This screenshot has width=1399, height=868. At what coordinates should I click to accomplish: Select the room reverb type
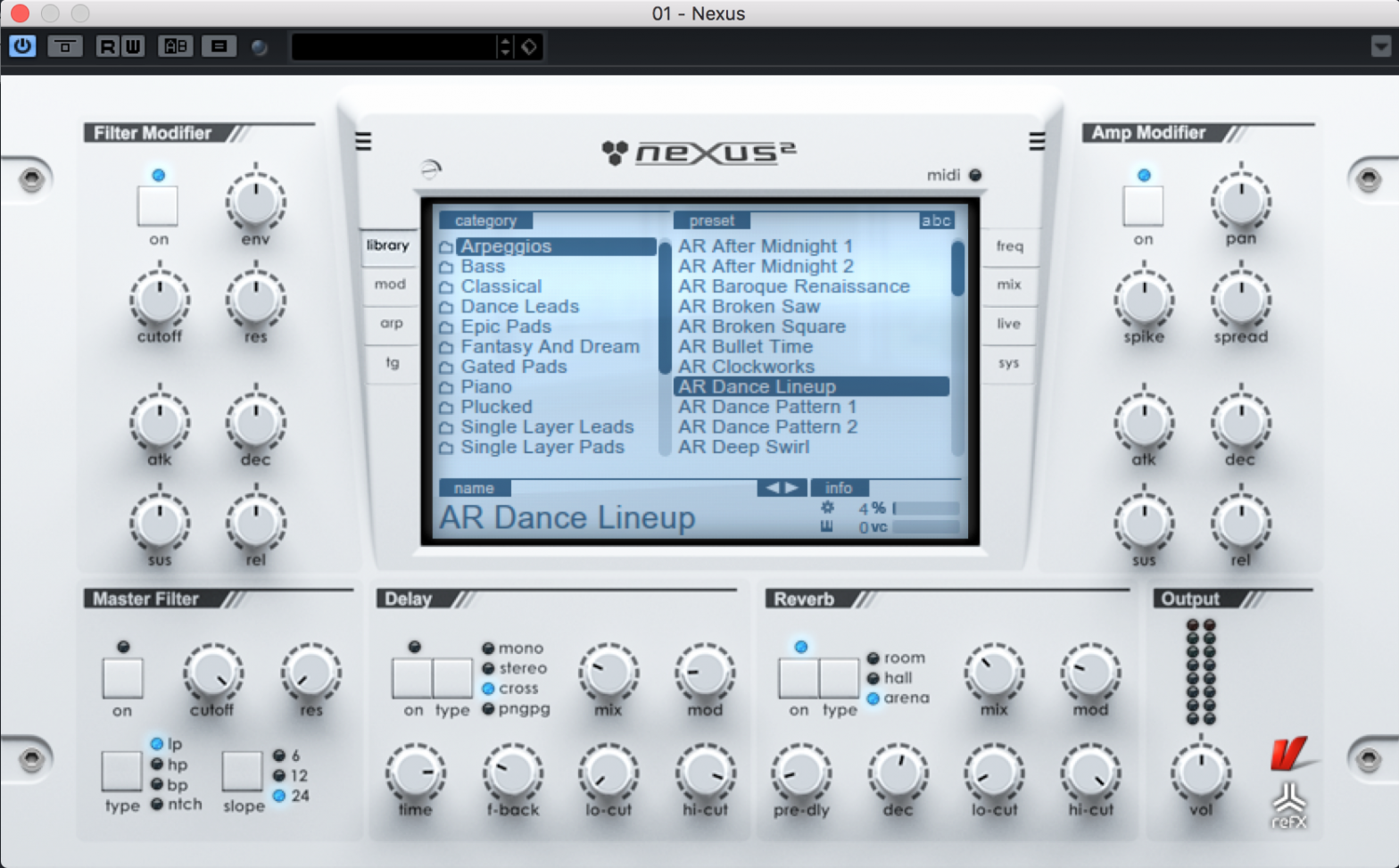point(896,658)
